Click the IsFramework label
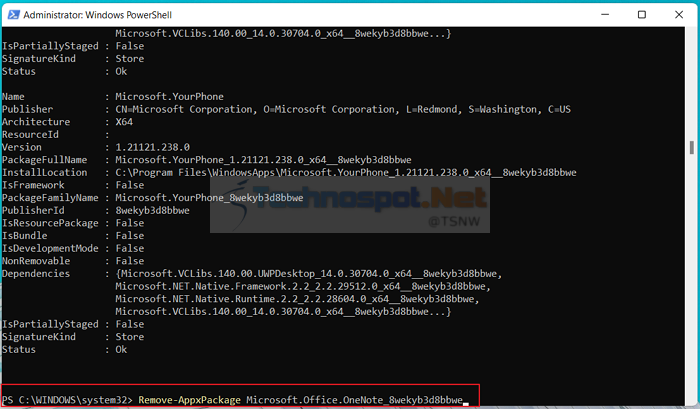The image size is (700, 409). tap(33, 185)
